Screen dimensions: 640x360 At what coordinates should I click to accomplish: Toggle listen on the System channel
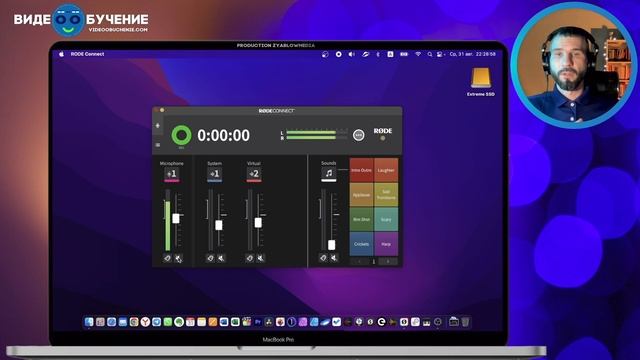210,258
